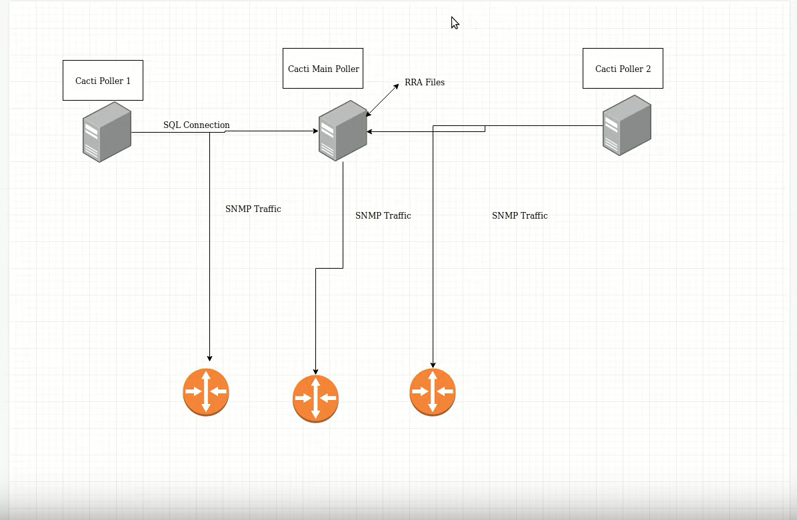Viewport: 797px width, 520px height.
Task: Select the leftmost orange router icon
Action: 206,391
